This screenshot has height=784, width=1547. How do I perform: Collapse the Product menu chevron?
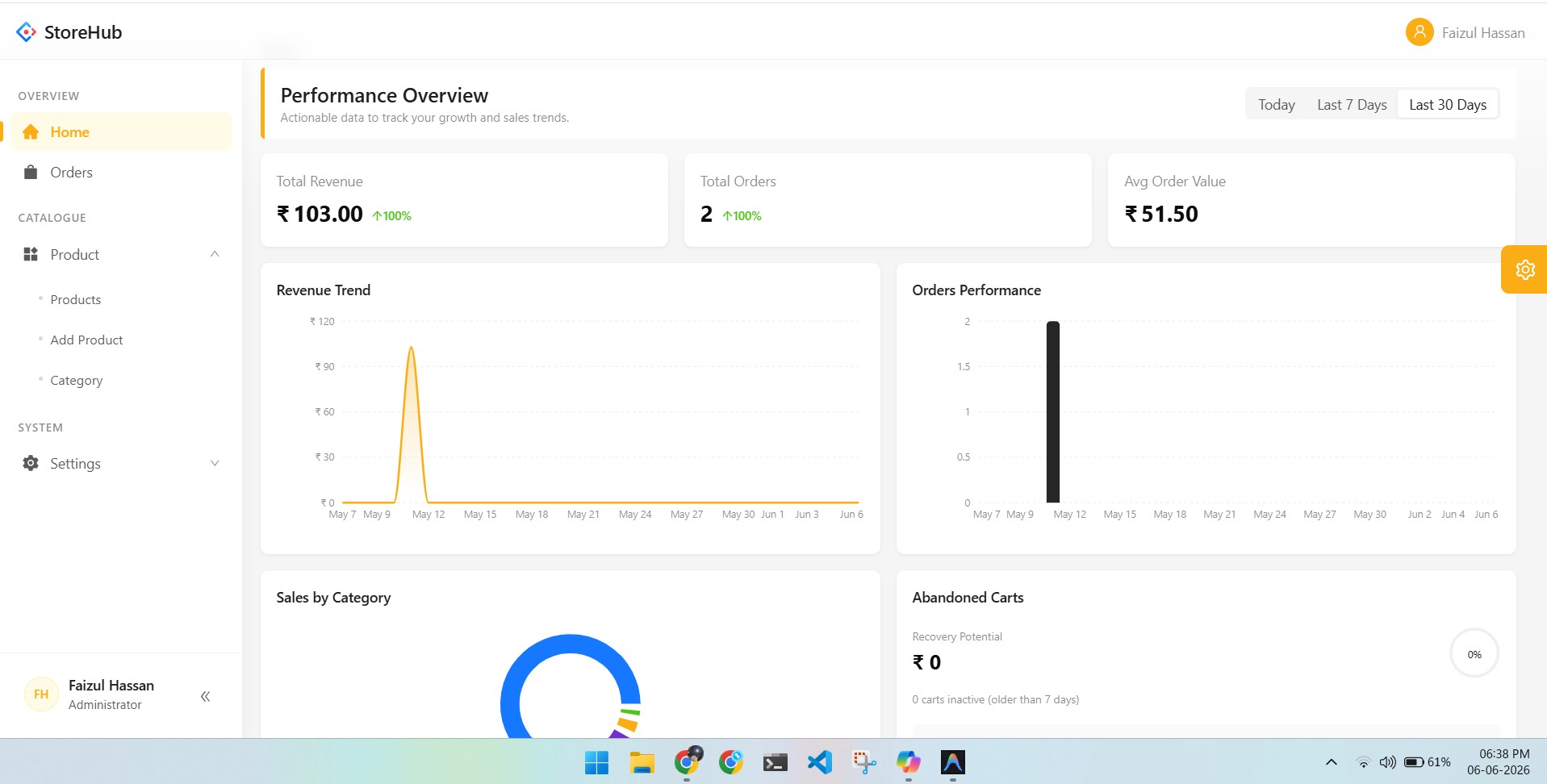pyautogui.click(x=215, y=254)
